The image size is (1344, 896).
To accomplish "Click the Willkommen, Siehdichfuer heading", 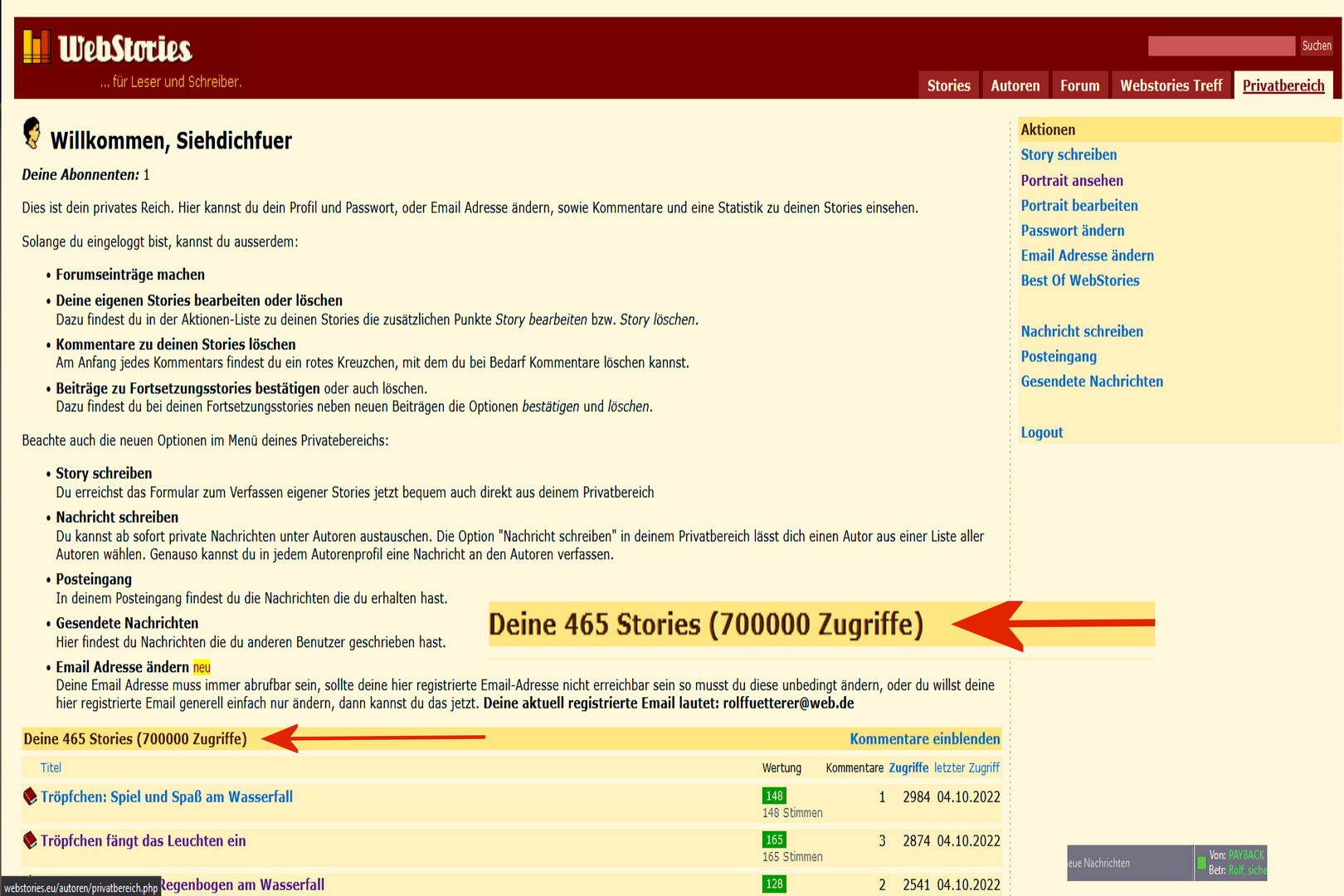I will pos(171,140).
